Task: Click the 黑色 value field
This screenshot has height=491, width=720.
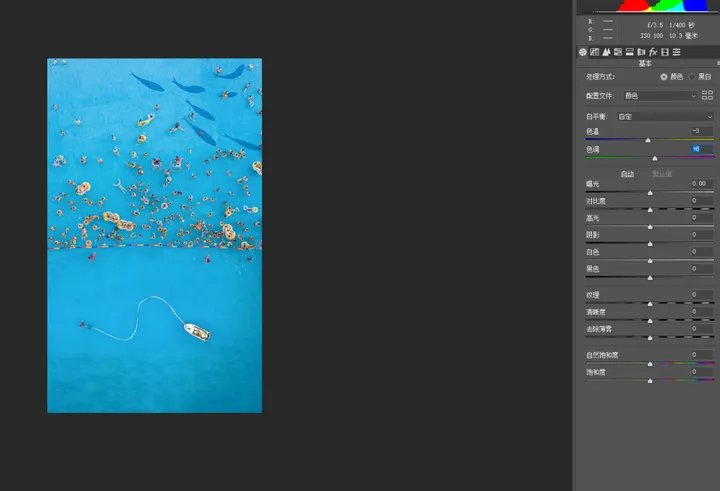Action: click(702, 268)
